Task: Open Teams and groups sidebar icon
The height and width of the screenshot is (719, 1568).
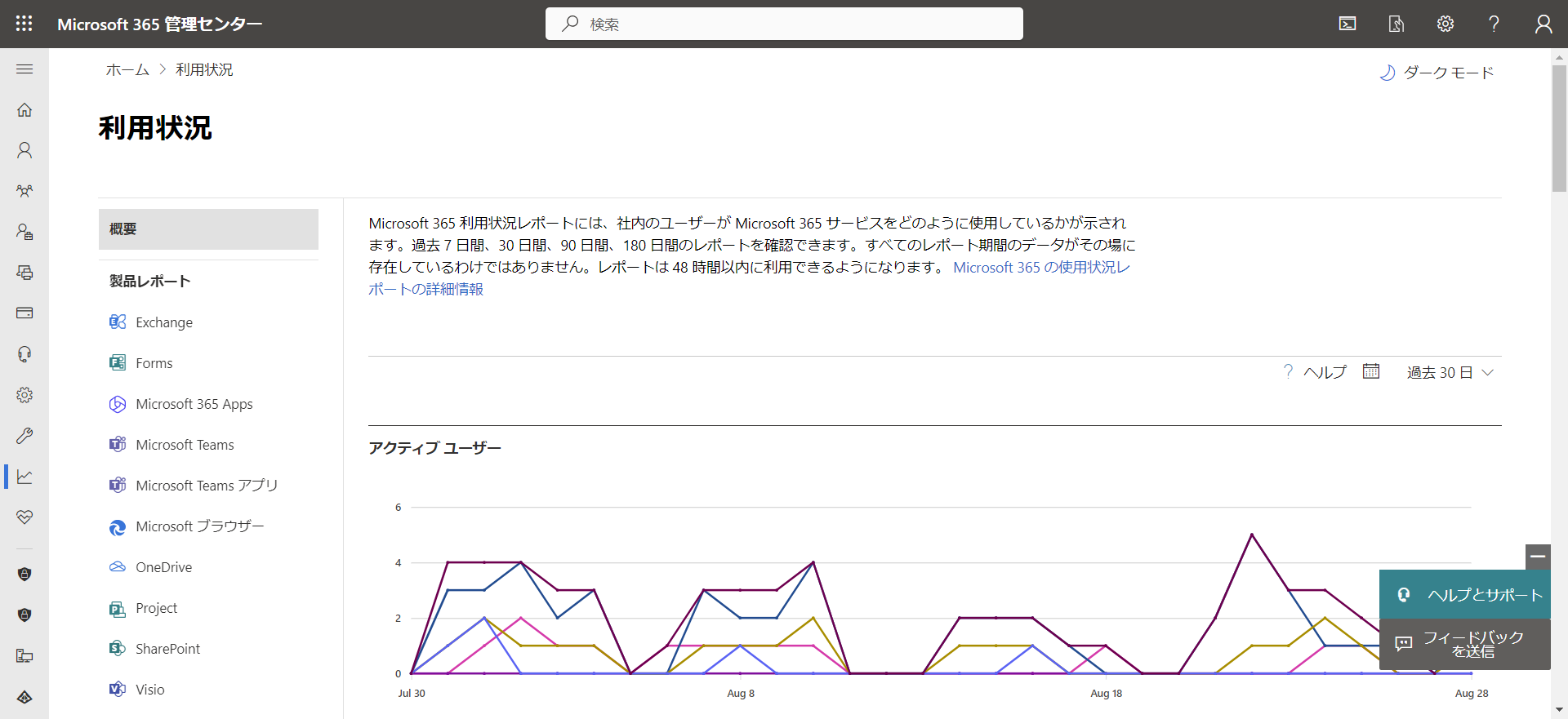Action: (24, 191)
